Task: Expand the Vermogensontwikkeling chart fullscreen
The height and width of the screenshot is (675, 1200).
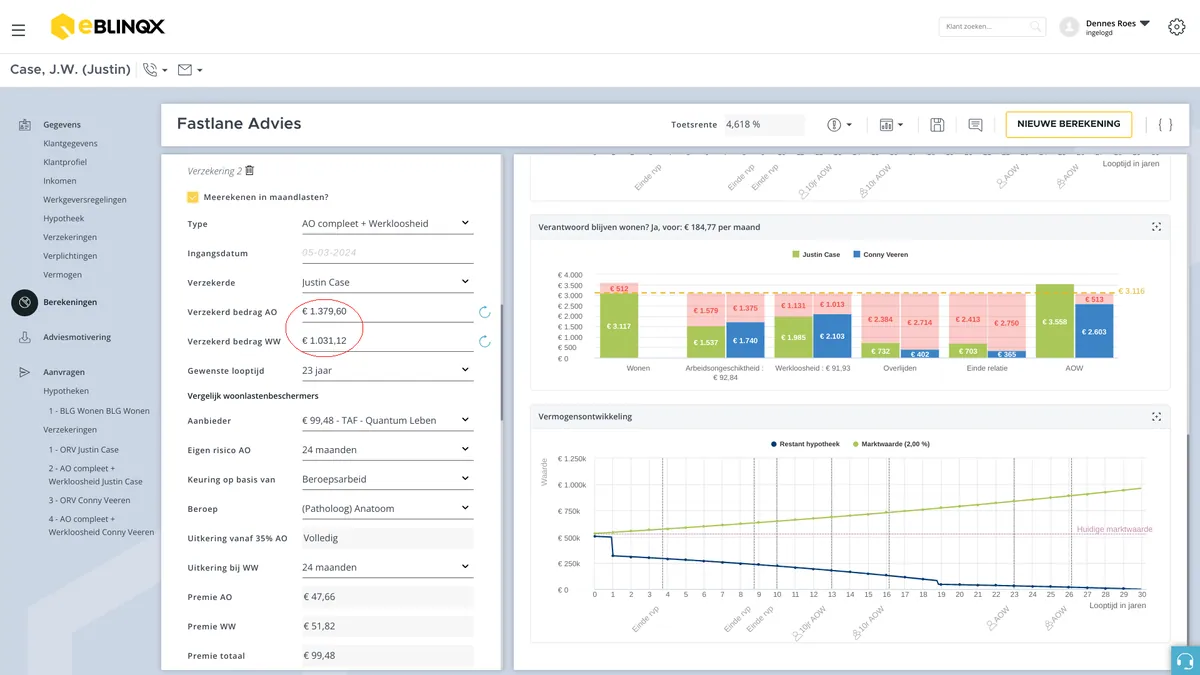Action: point(1156,416)
